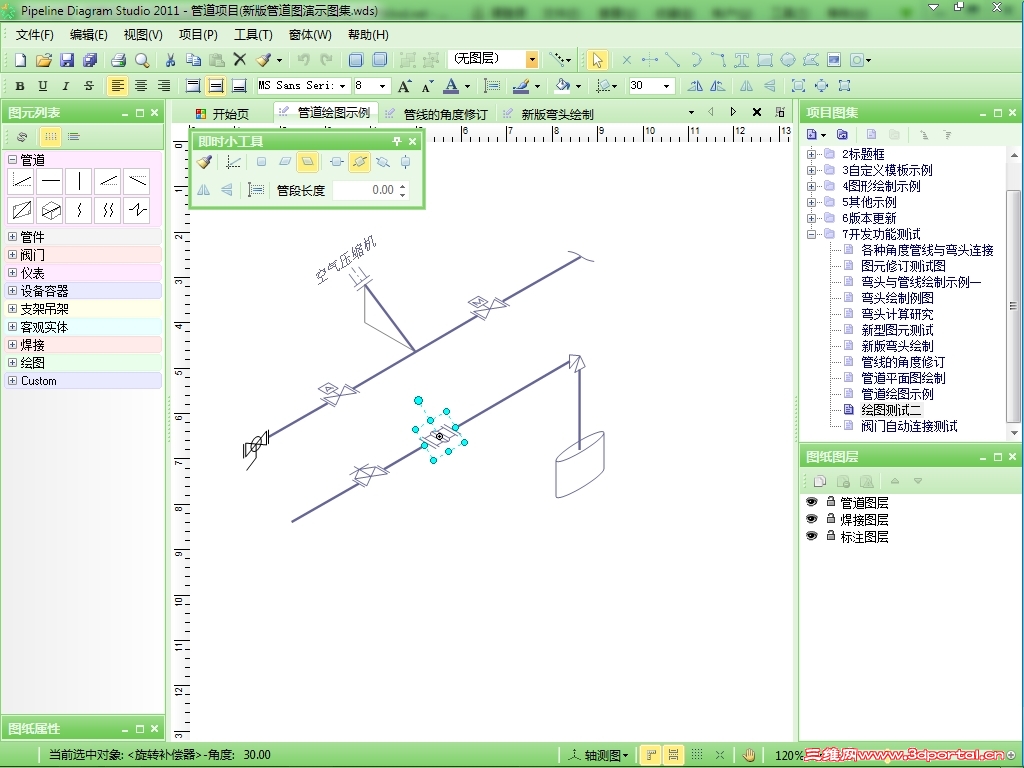Open the angle value 30 dropdown

click(666, 86)
